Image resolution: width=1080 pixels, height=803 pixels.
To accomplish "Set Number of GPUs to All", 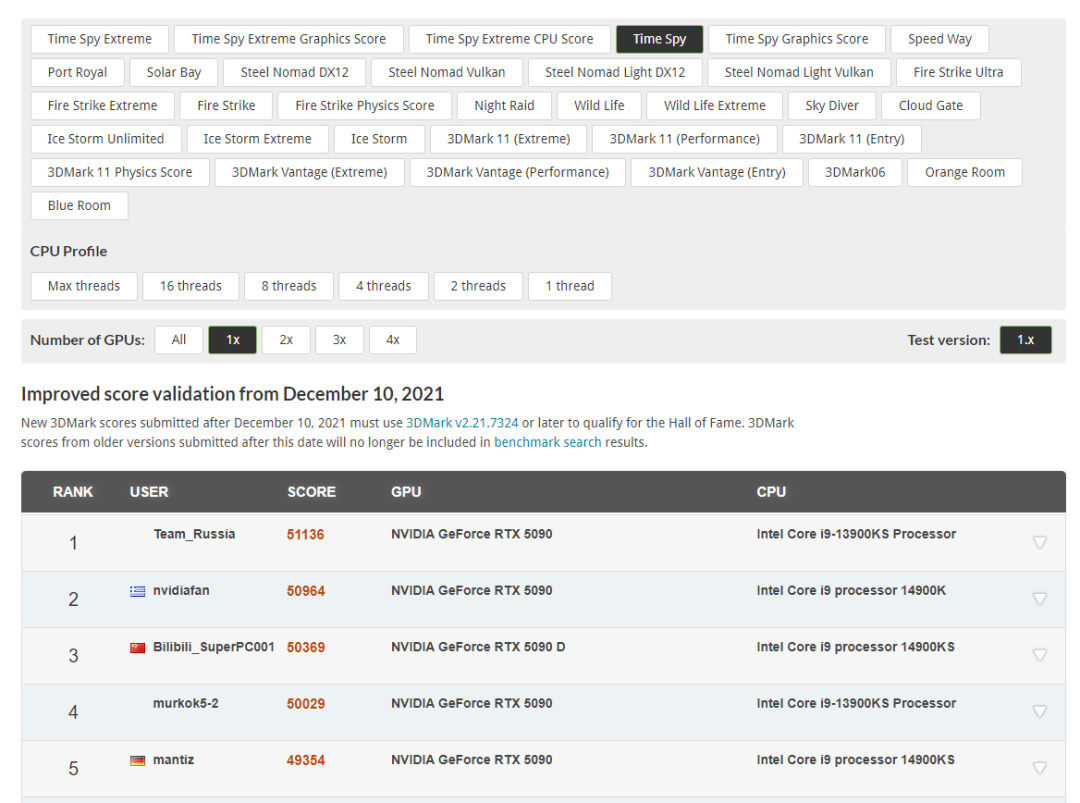I will click(x=179, y=340).
